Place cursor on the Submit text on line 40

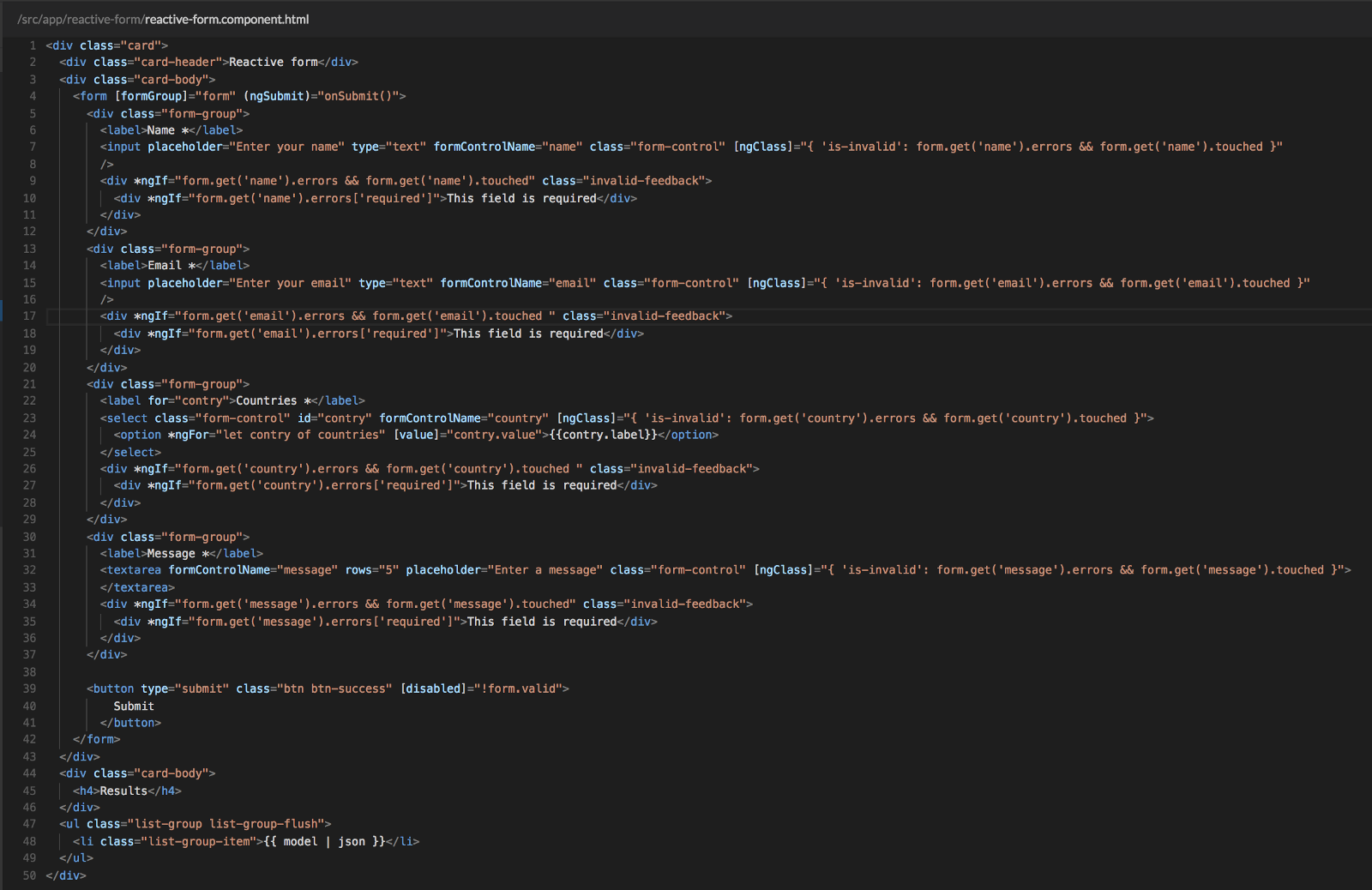click(x=134, y=707)
